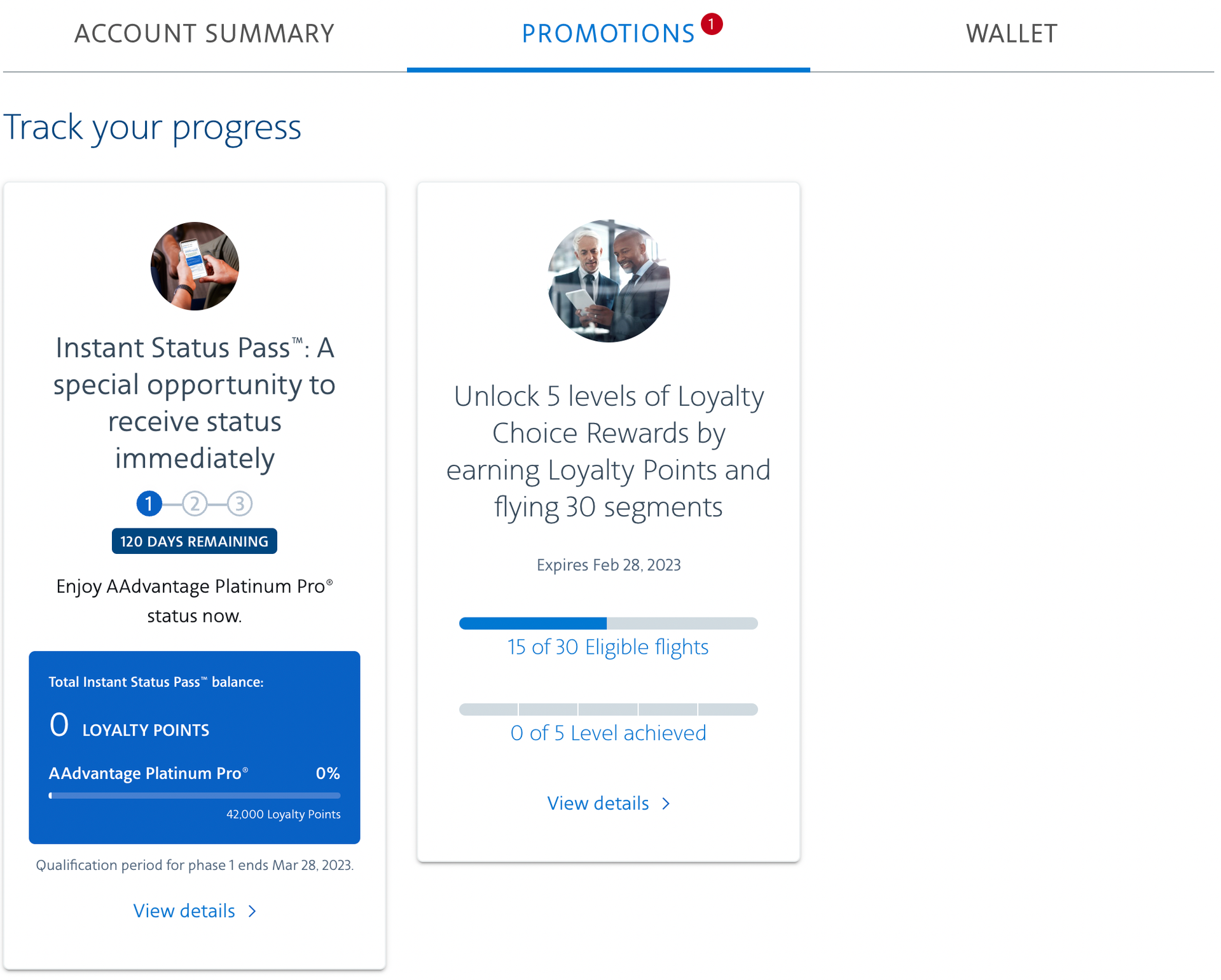Viewport: 1221px width, 980px height.
Task: Click the Instant Status Pass phone photo
Action: point(194,266)
